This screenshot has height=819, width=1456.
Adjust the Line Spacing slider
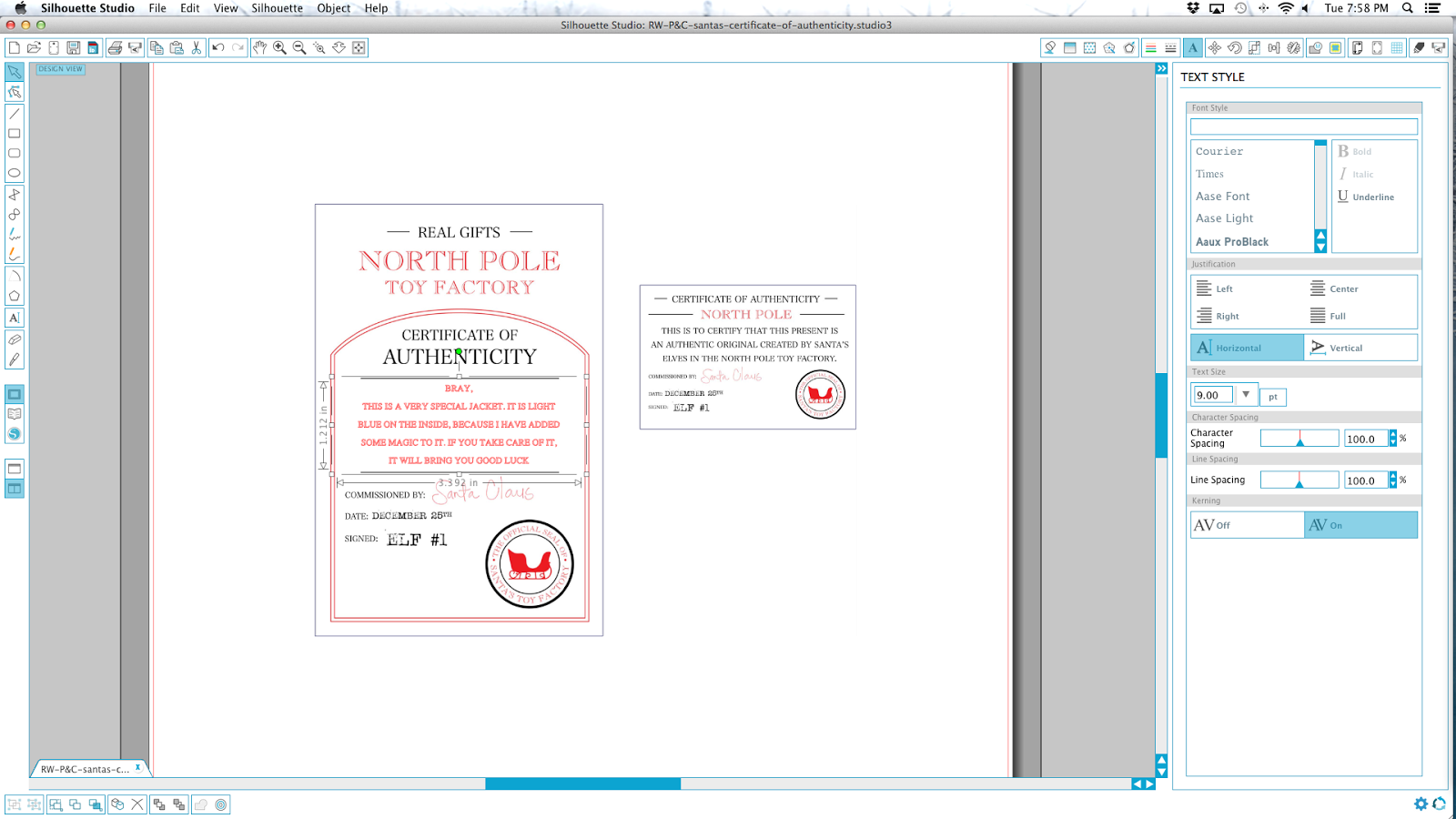[1299, 480]
